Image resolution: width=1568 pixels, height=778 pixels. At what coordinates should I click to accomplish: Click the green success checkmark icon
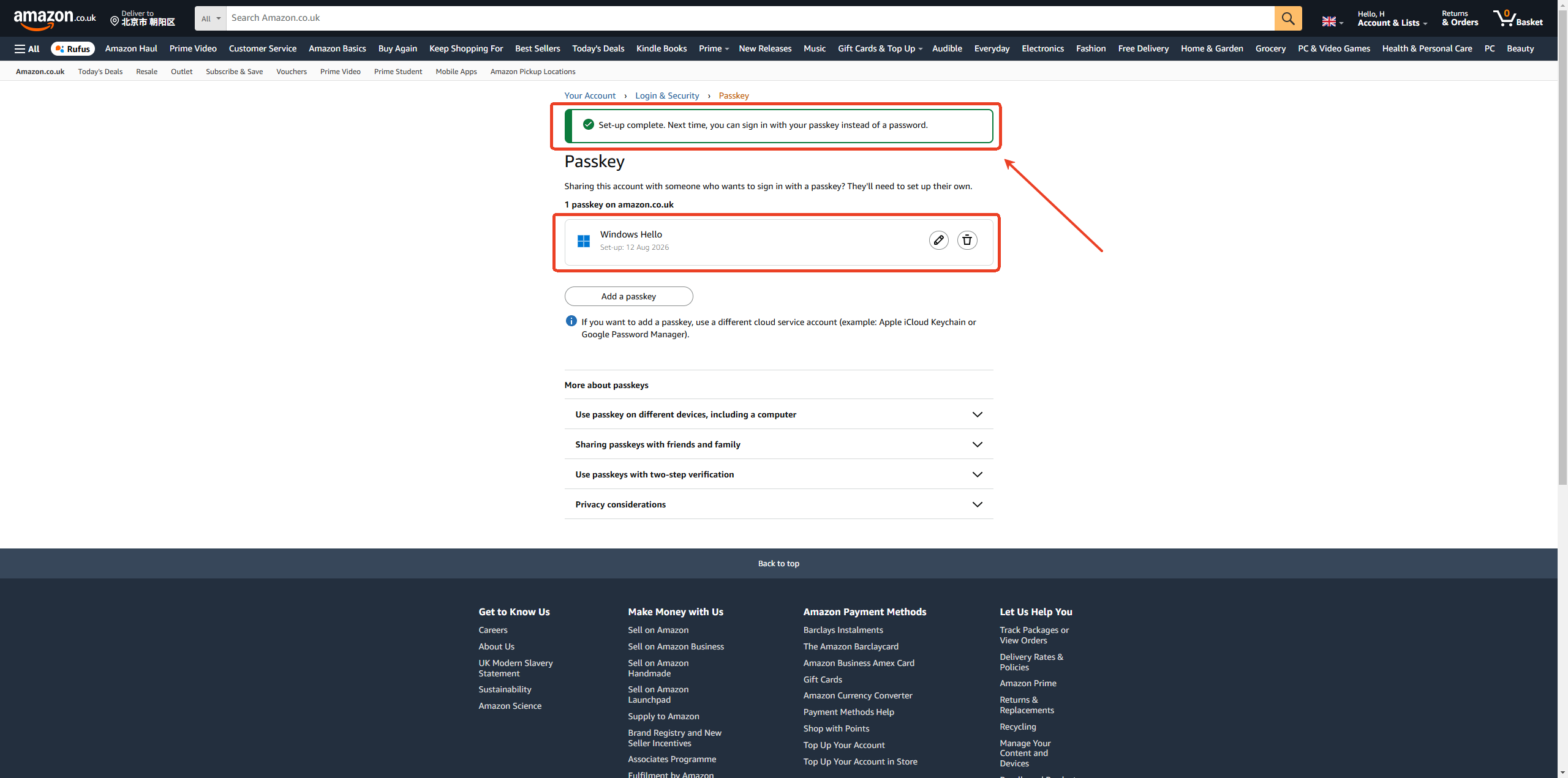[x=589, y=125]
